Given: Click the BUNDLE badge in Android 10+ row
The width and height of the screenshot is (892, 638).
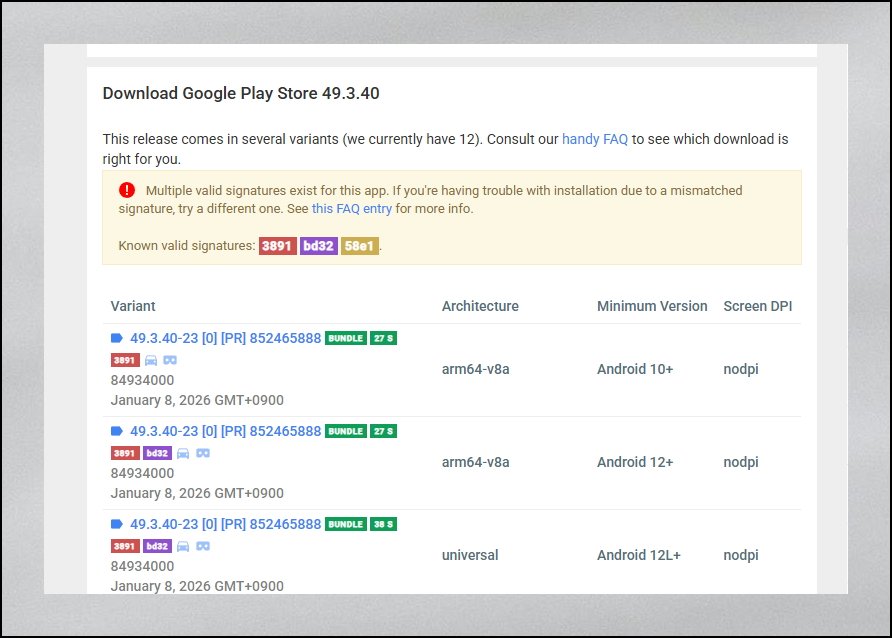Looking at the screenshot, I should click(x=346, y=338).
